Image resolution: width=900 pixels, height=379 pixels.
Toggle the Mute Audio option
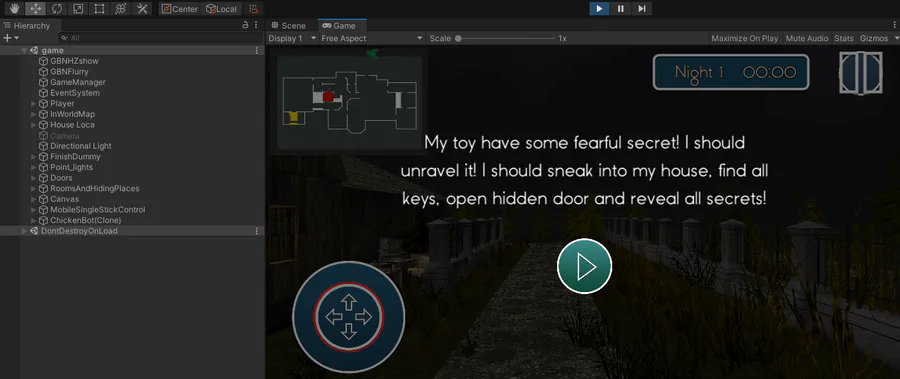[806, 38]
